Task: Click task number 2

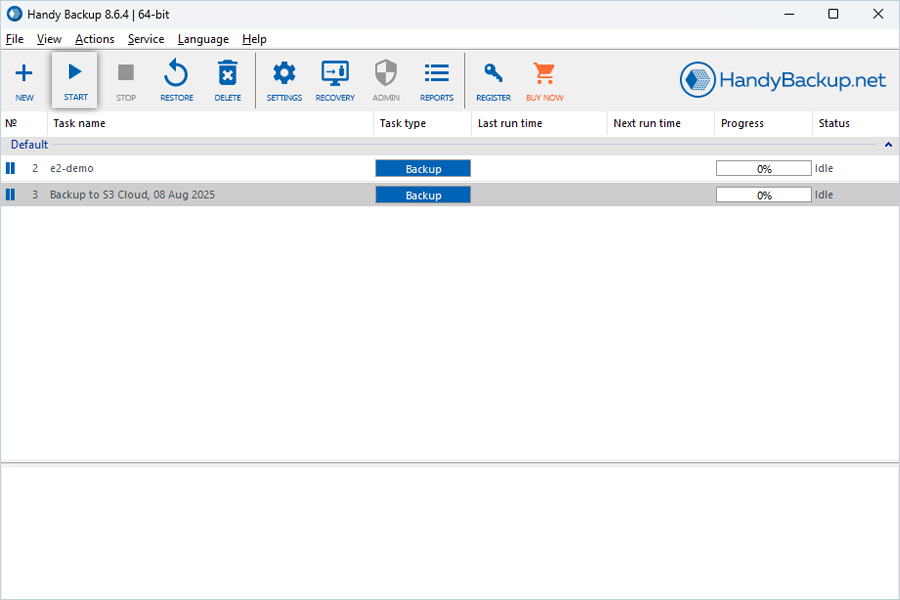Action: 35,168
